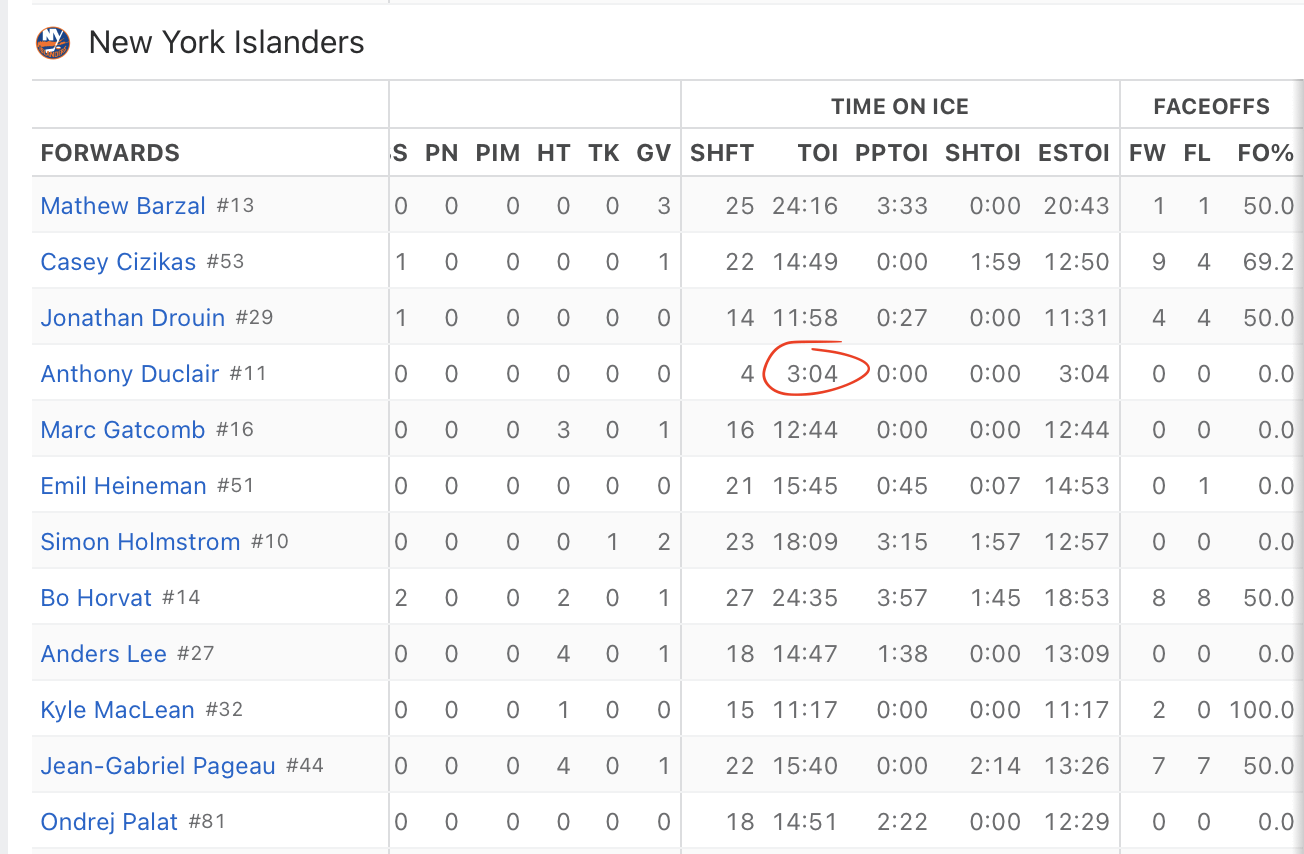Sort by the TOI column header
The width and height of the screenshot is (1304, 854).
[818, 153]
